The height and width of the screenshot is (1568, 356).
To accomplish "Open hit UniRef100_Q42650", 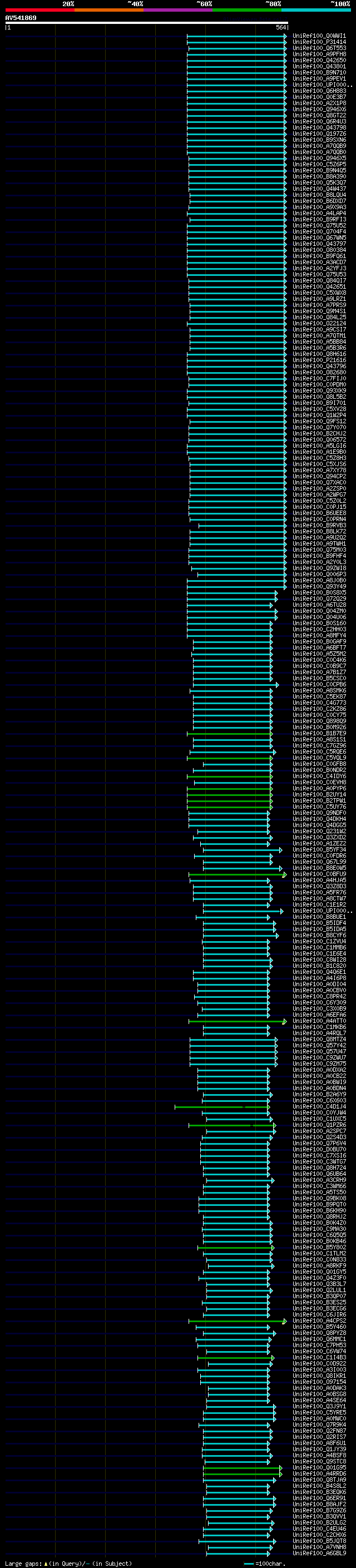I will pyautogui.click(x=319, y=60).
